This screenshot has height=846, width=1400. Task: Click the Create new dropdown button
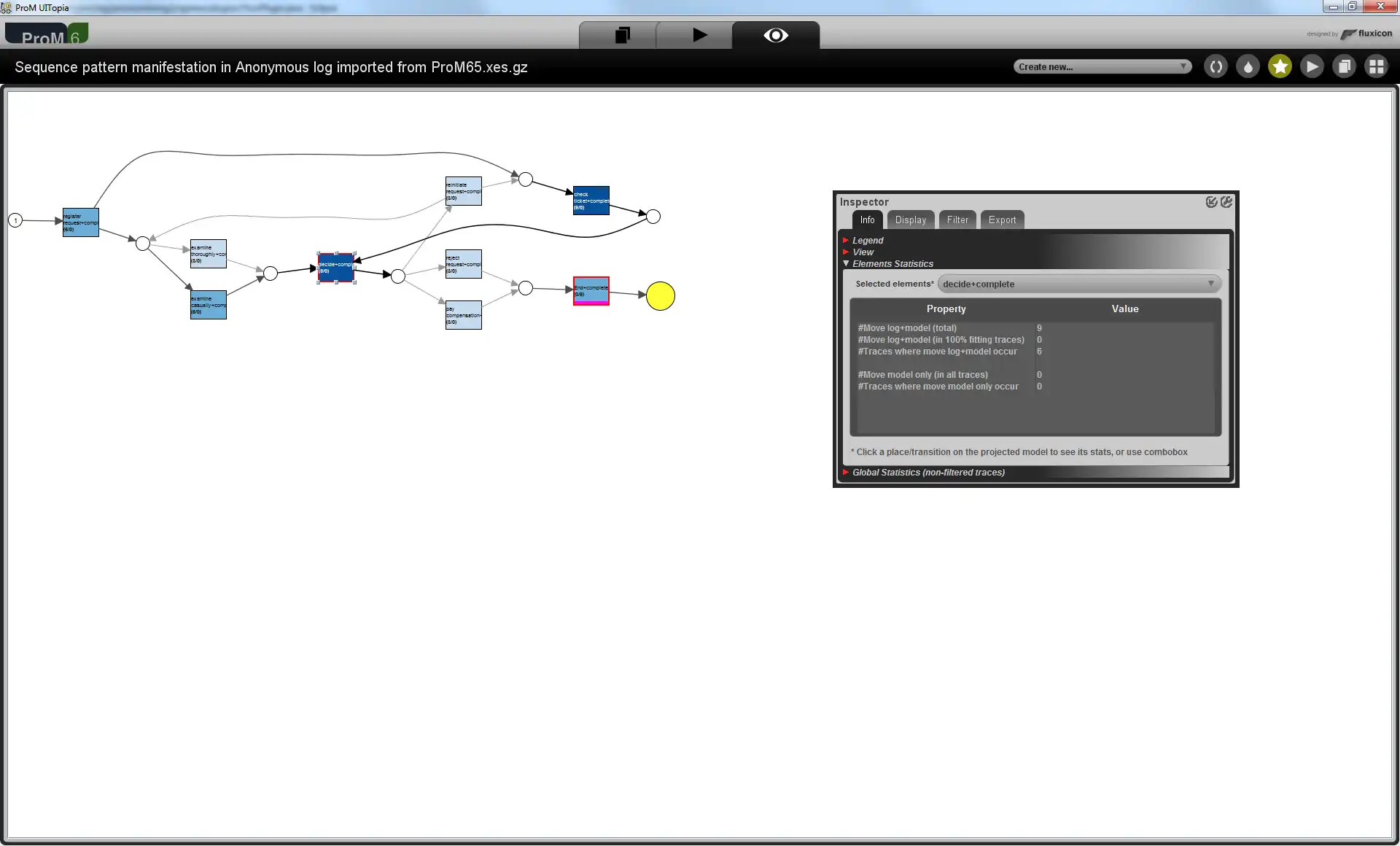(1100, 66)
